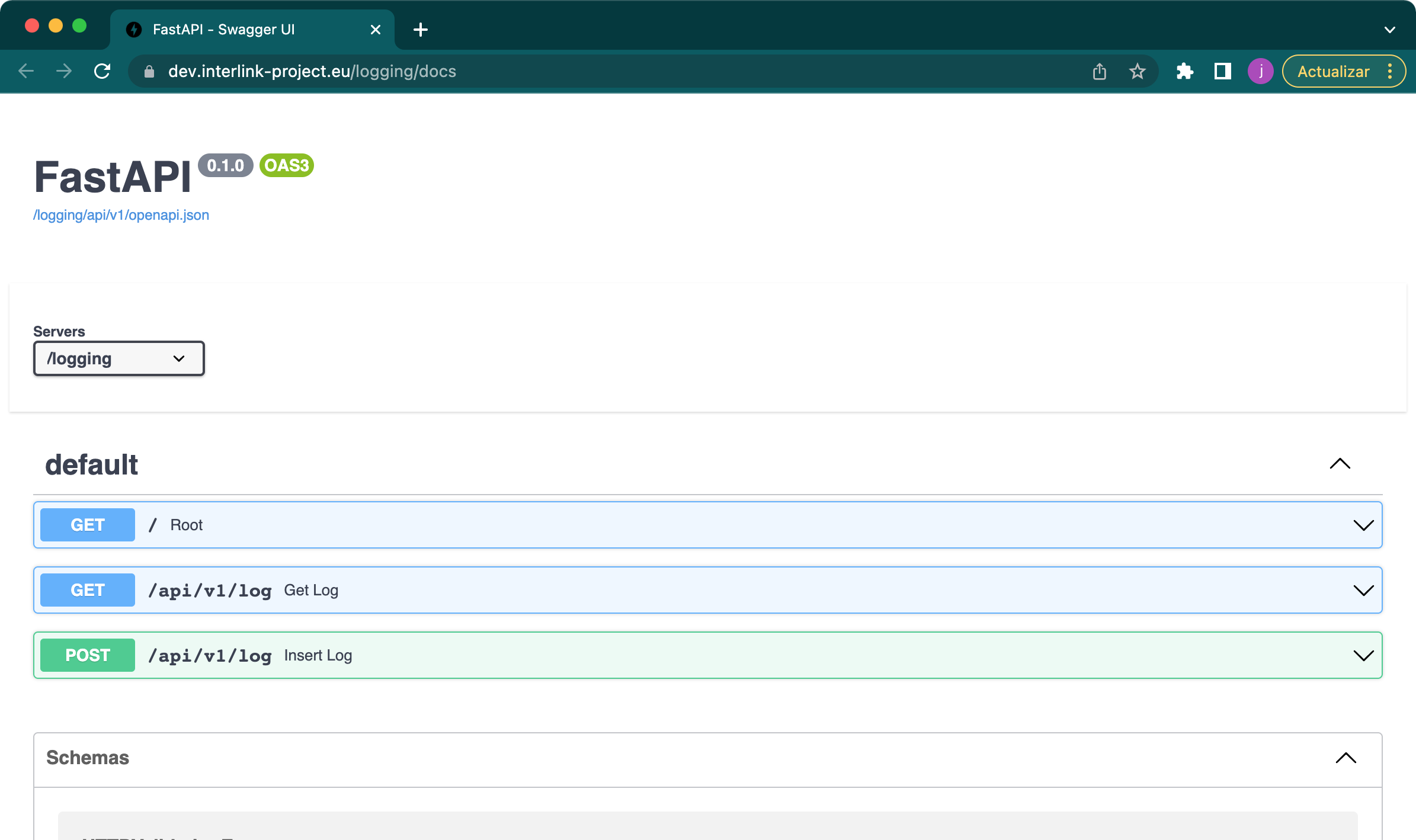Click the FastAPI favicon in the tab
The image size is (1416, 840).
[134, 30]
